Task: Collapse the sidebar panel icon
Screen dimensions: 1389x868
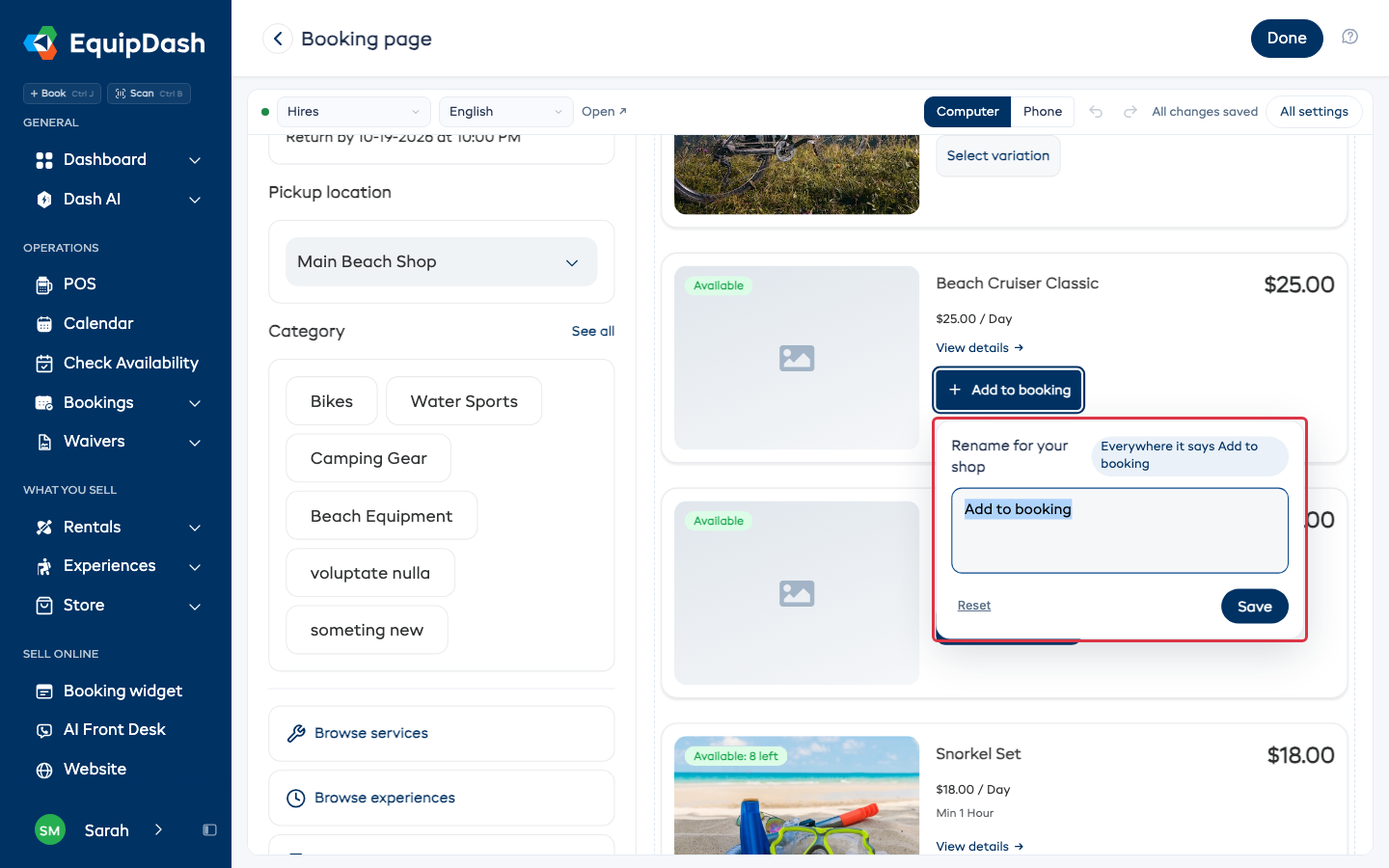Action: pos(209,830)
